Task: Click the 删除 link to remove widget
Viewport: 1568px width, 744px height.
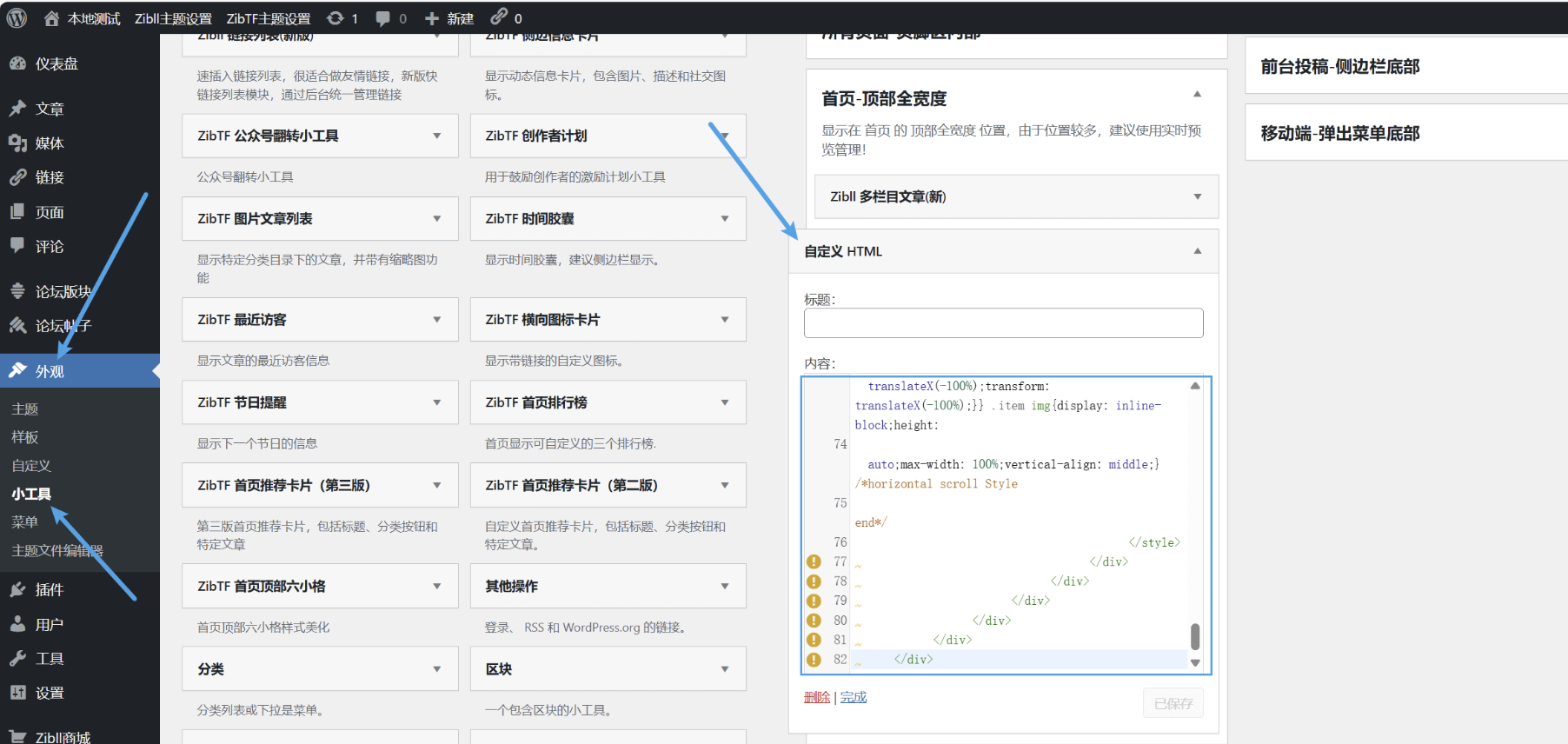Action: [816, 697]
